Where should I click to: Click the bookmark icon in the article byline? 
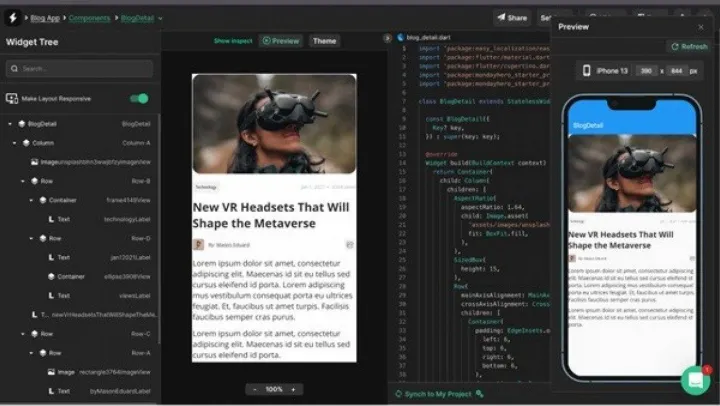click(x=349, y=244)
